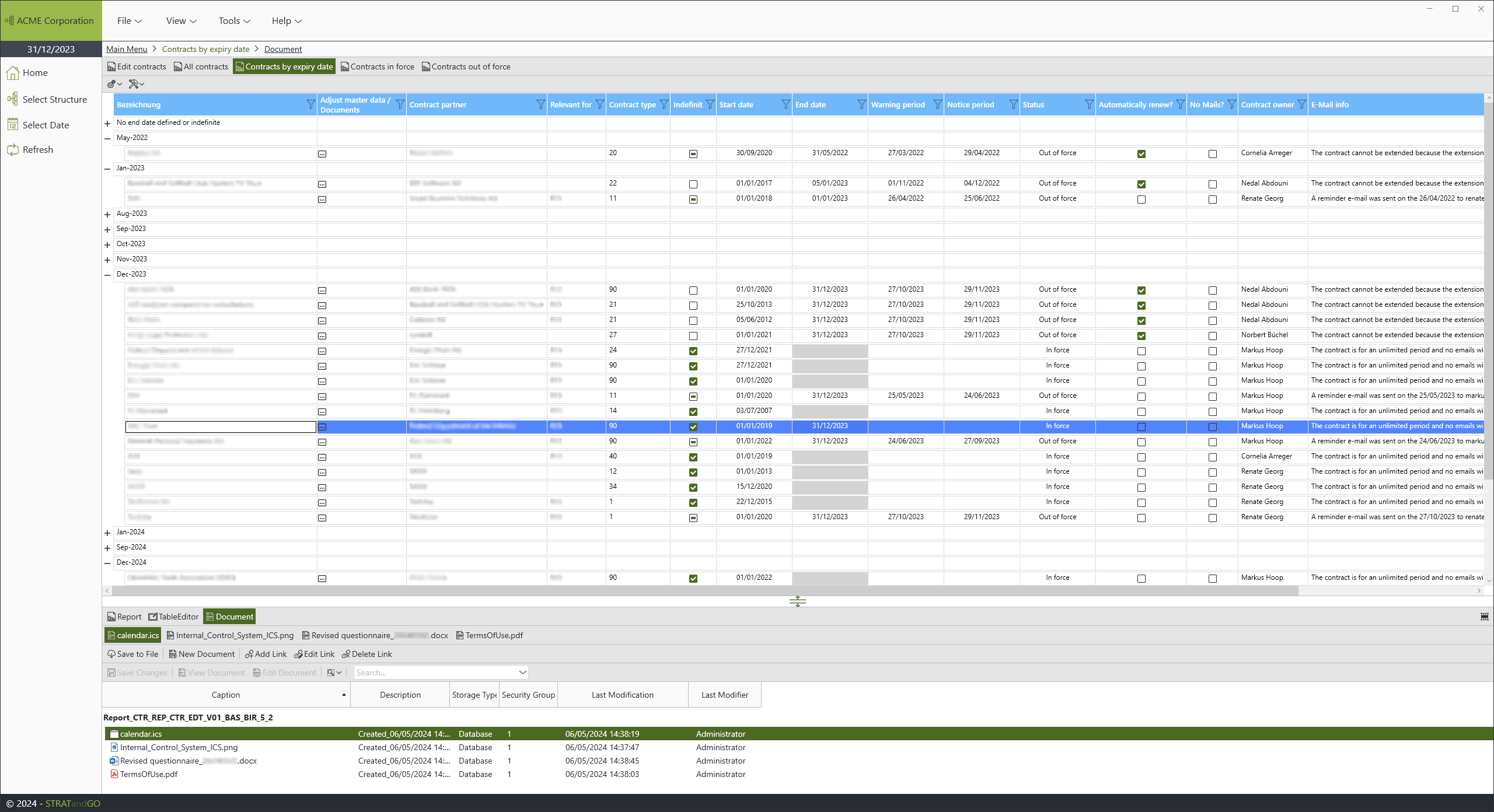Click filter icon on Warning period column
1494x812 pixels.
point(937,104)
